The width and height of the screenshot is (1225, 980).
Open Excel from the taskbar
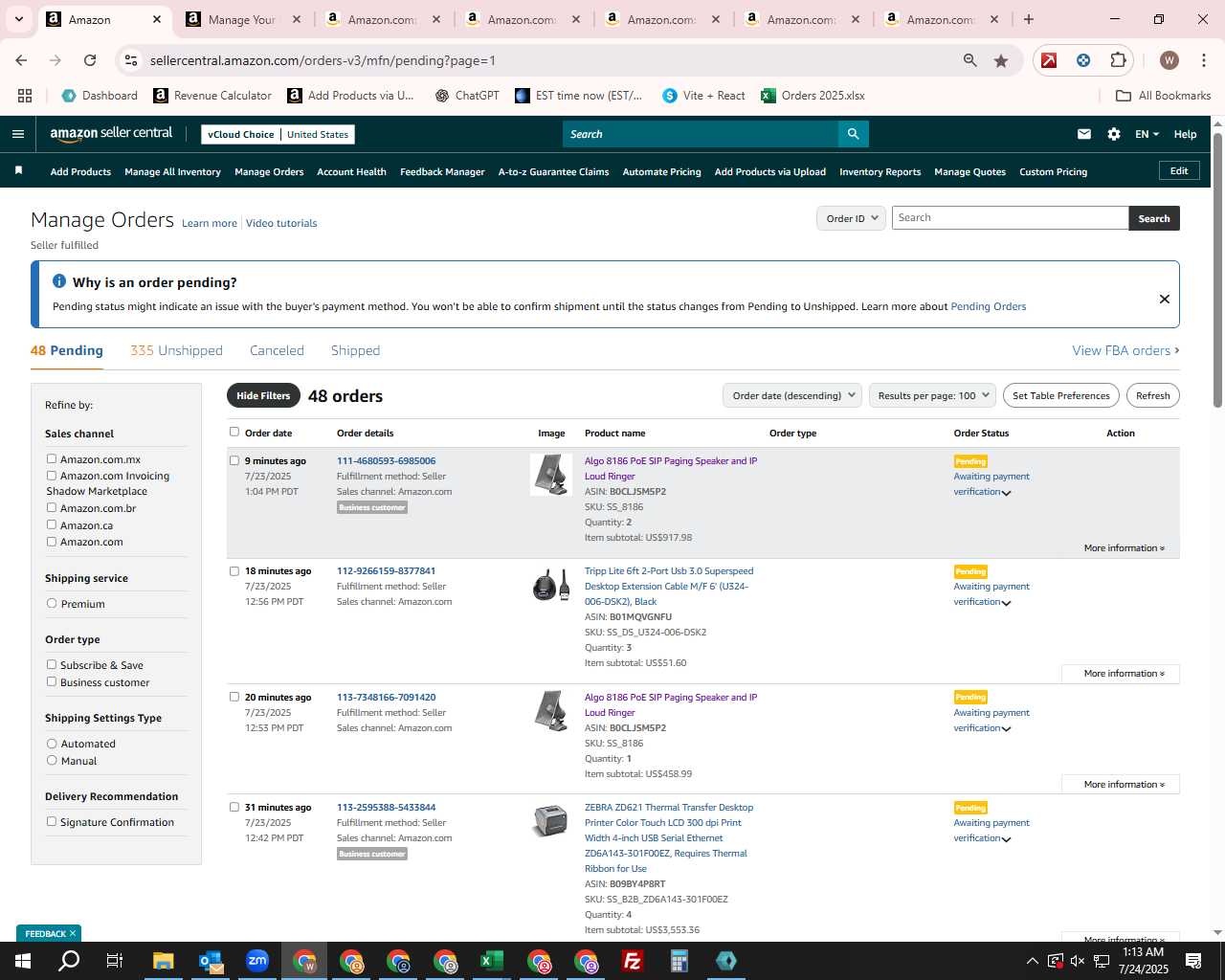point(492,961)
